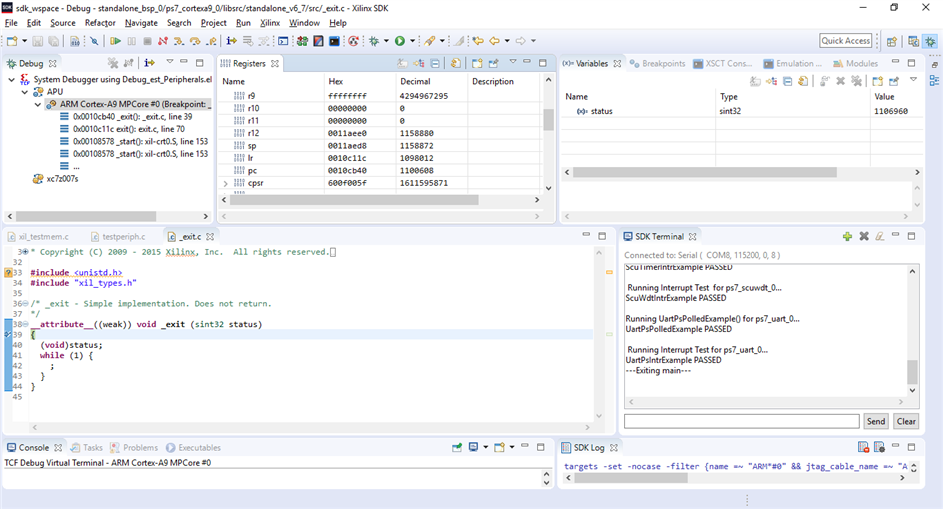Click the Save icon in main toolbar
943x509 pixels.
pos(38,41)
